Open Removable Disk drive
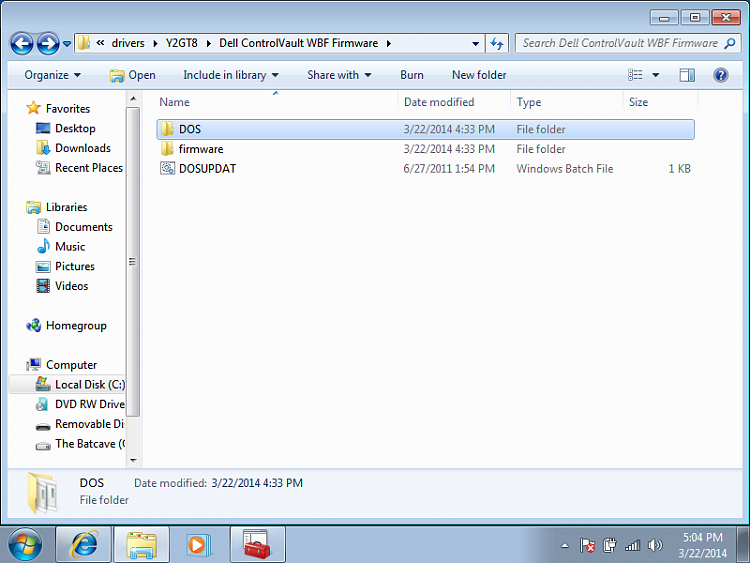The image size is (750, 563). pyautogui.click(x=89, y=424)
